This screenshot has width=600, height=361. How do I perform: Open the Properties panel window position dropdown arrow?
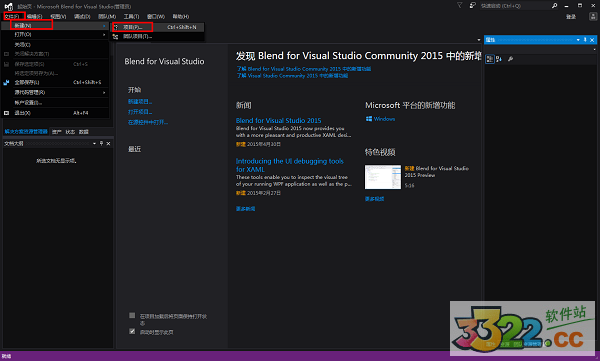click(x=578, y=40)
